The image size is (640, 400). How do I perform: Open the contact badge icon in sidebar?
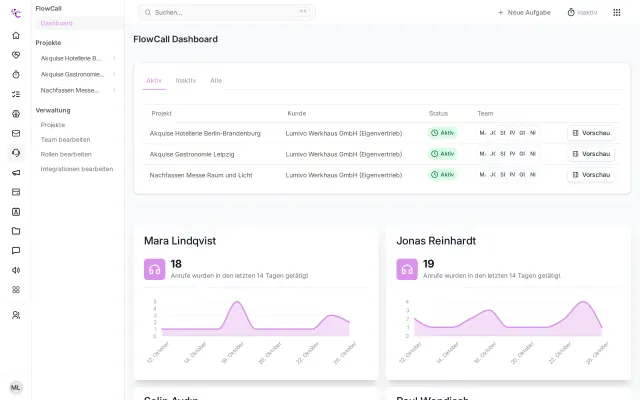tap(16, 212)
